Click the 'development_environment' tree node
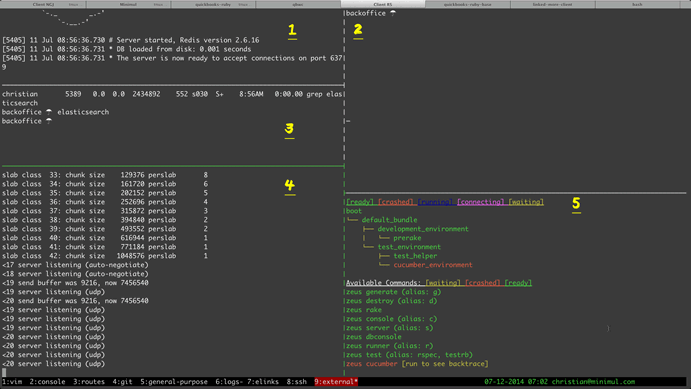 423,229
